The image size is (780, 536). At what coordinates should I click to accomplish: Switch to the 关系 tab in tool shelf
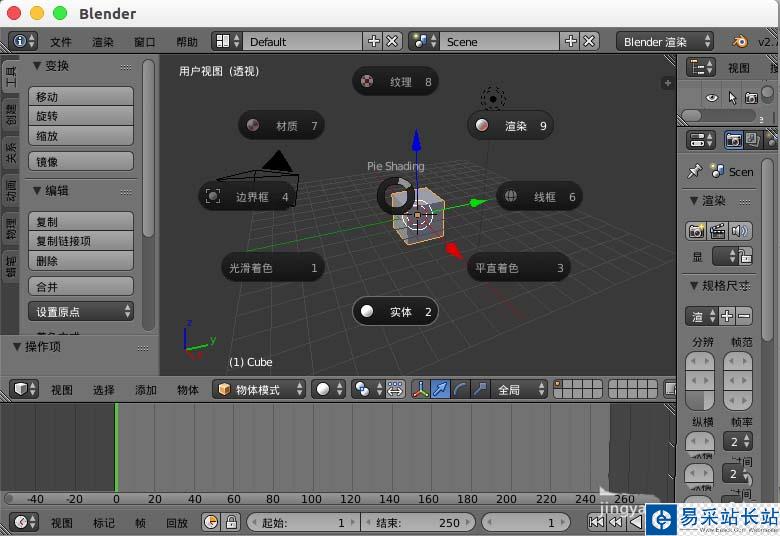coord(10,152)
